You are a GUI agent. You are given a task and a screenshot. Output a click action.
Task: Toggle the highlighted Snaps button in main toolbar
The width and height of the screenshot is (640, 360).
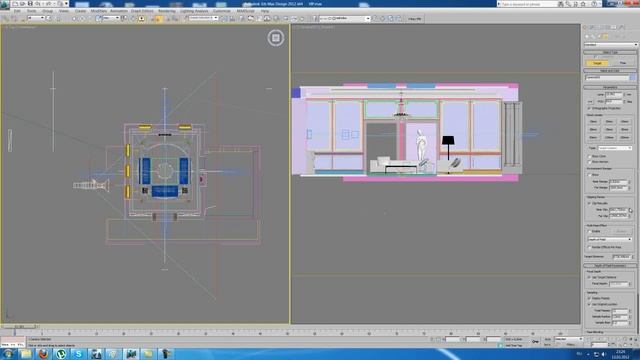(158, 19)
